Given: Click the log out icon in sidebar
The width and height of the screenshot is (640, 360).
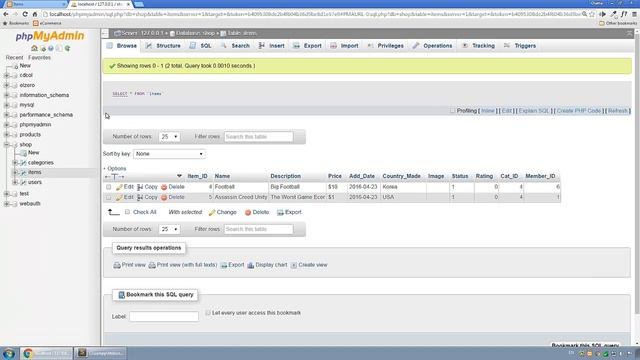Looking at the screenshot, I should 43,48.
